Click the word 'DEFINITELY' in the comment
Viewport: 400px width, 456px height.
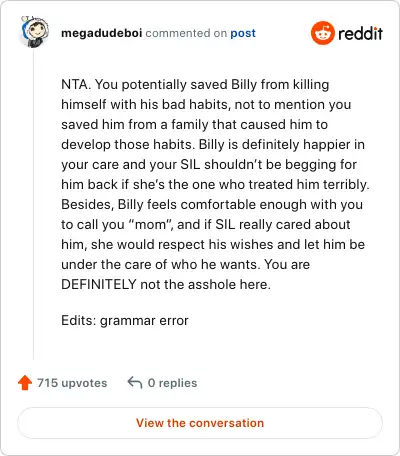click(x=99, y=284)
